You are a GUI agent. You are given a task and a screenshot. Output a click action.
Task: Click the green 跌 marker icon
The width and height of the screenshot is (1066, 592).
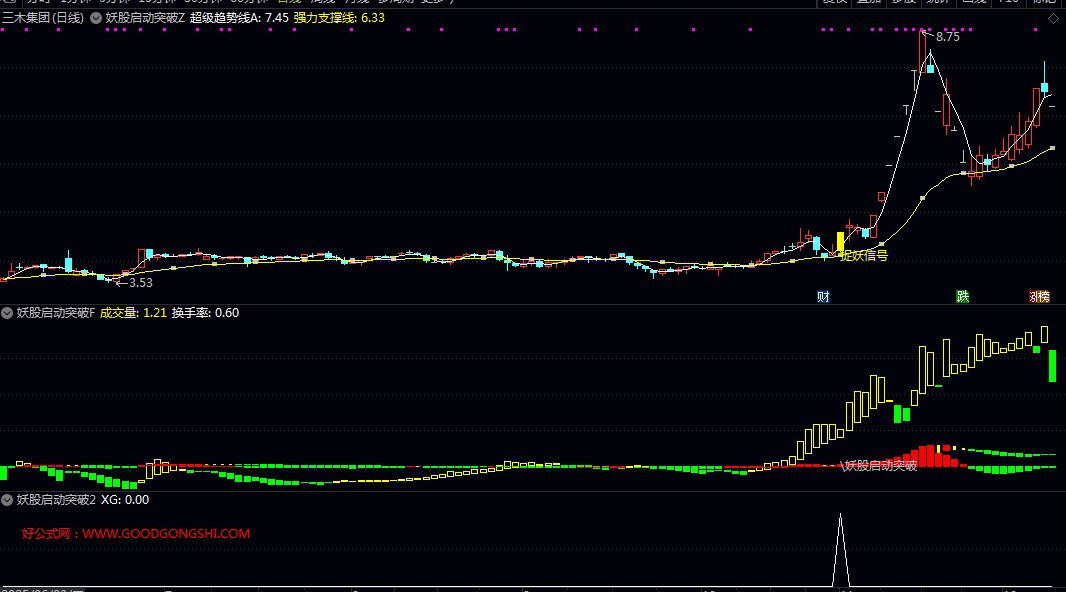click(962, 296)
